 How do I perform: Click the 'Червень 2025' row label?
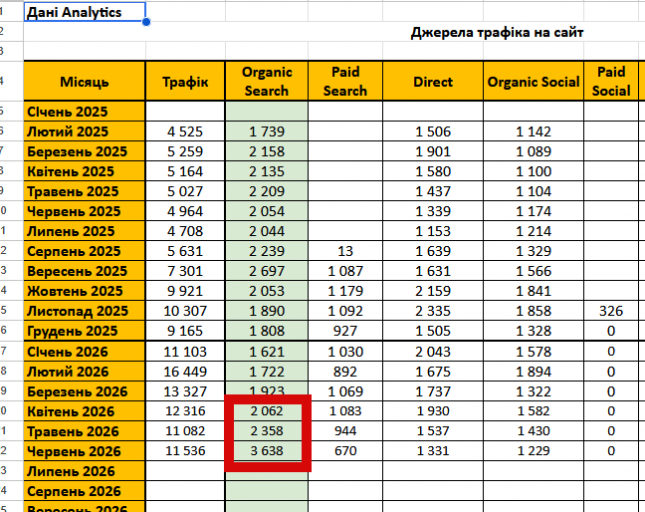tap(84, 211)
